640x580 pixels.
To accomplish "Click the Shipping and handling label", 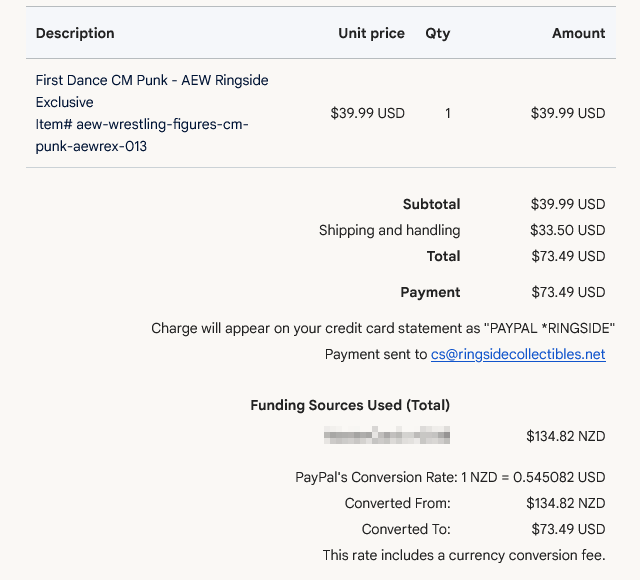I will (389, 230).
